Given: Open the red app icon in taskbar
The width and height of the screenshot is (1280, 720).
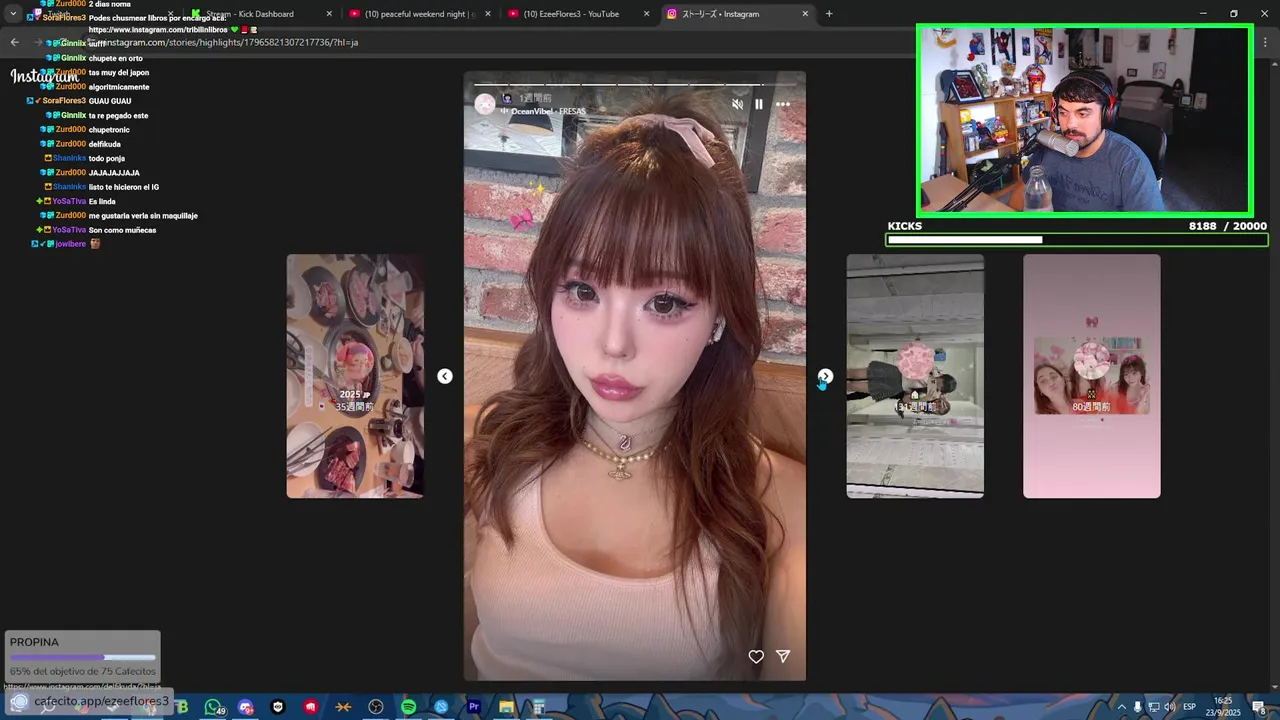Looking at the screenshot, I should [311, 707].
